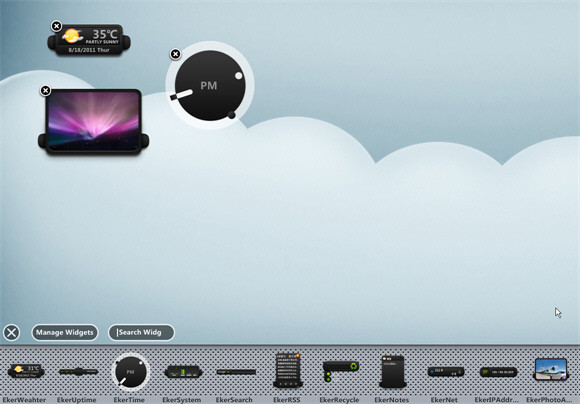Select the EkerSearch bar widget

[x=236, y=372]
